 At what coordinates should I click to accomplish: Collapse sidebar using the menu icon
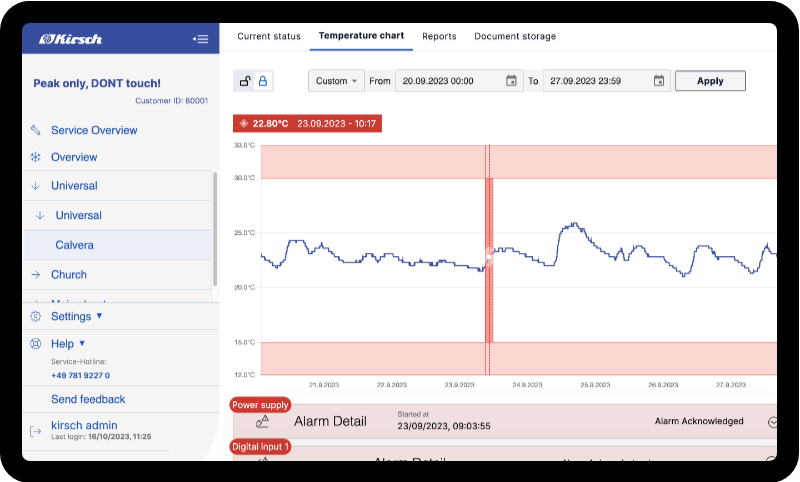point(201,39)
